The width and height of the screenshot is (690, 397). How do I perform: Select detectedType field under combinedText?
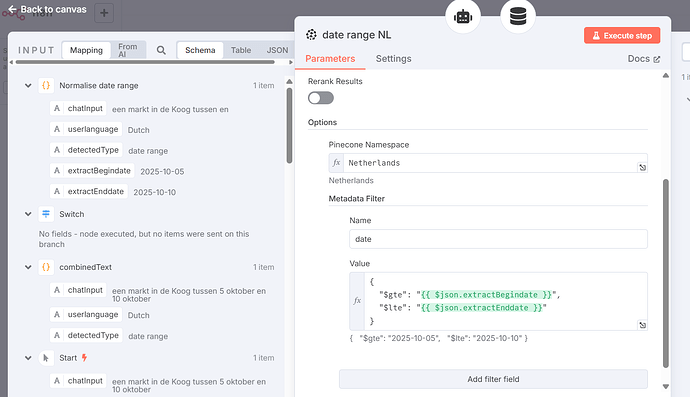(93, 335)
